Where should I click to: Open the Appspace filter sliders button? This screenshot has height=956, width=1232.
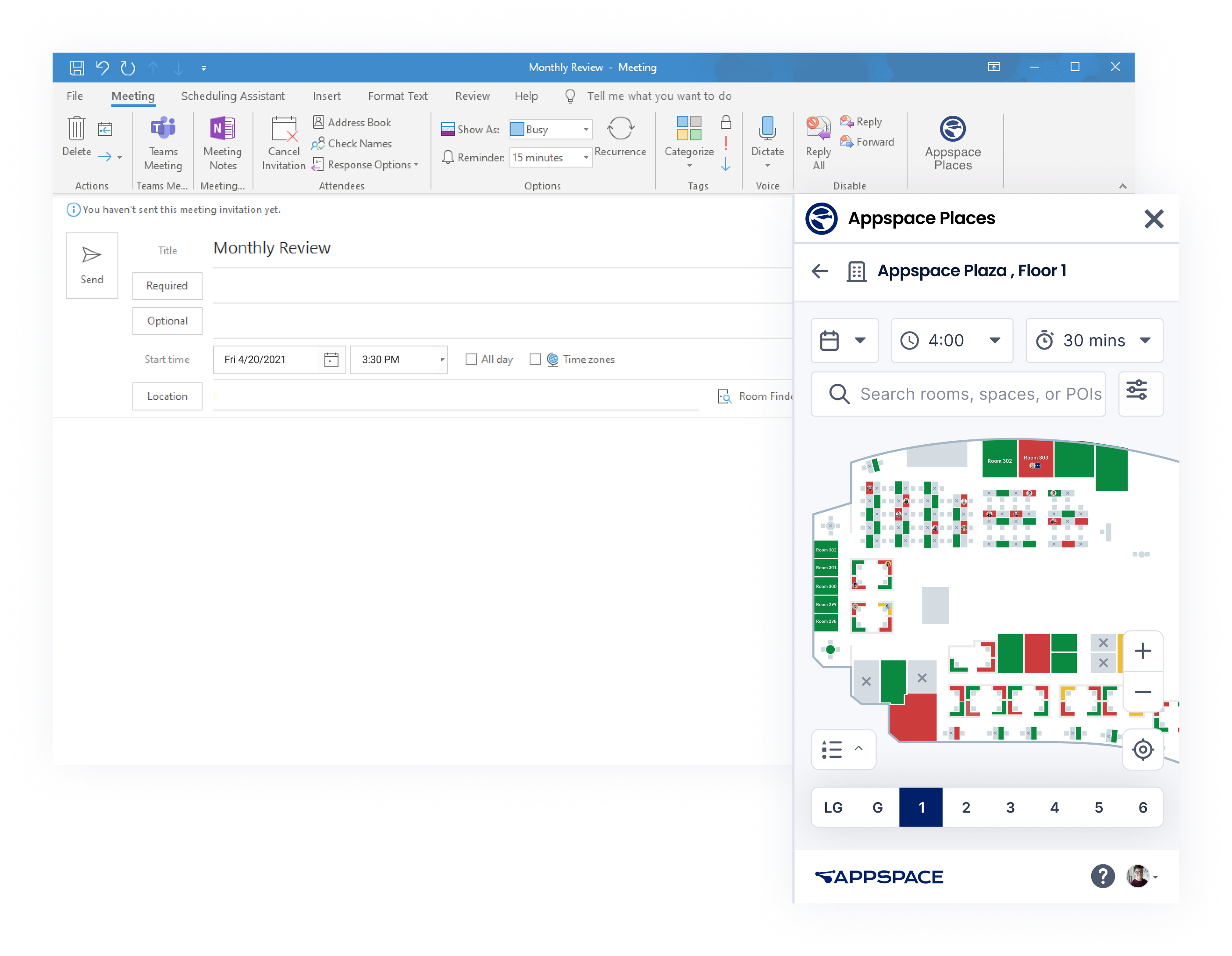(x=1141, y=393)
